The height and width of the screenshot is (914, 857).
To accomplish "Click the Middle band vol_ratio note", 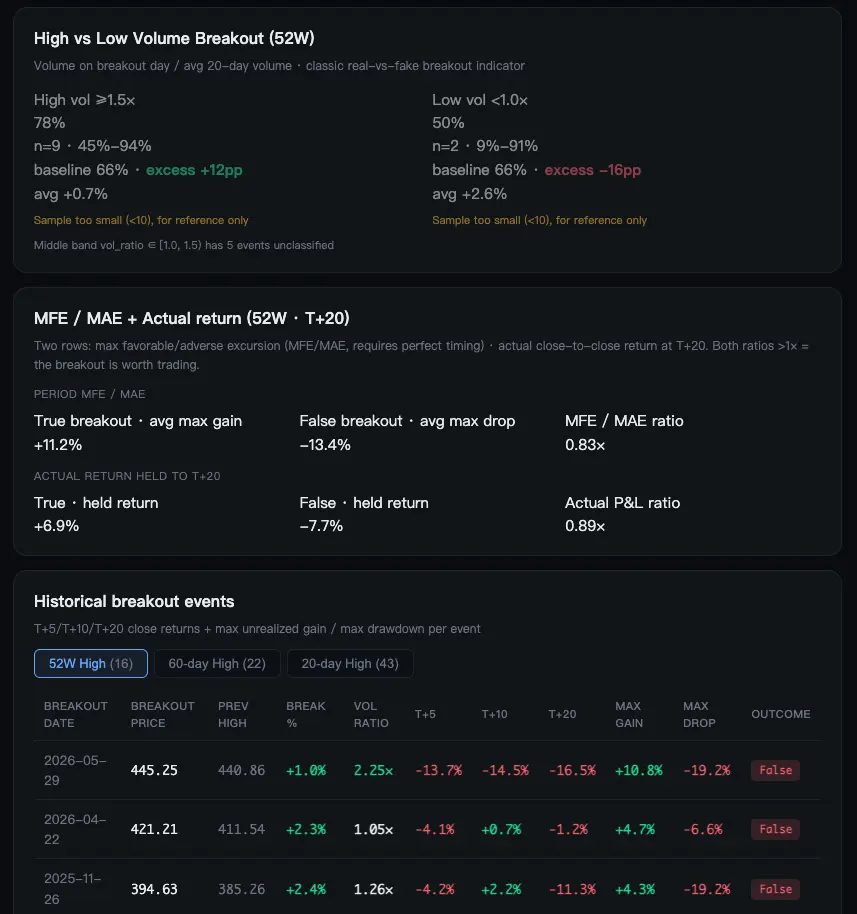I will pyautogui.click(x=184, y=245).
